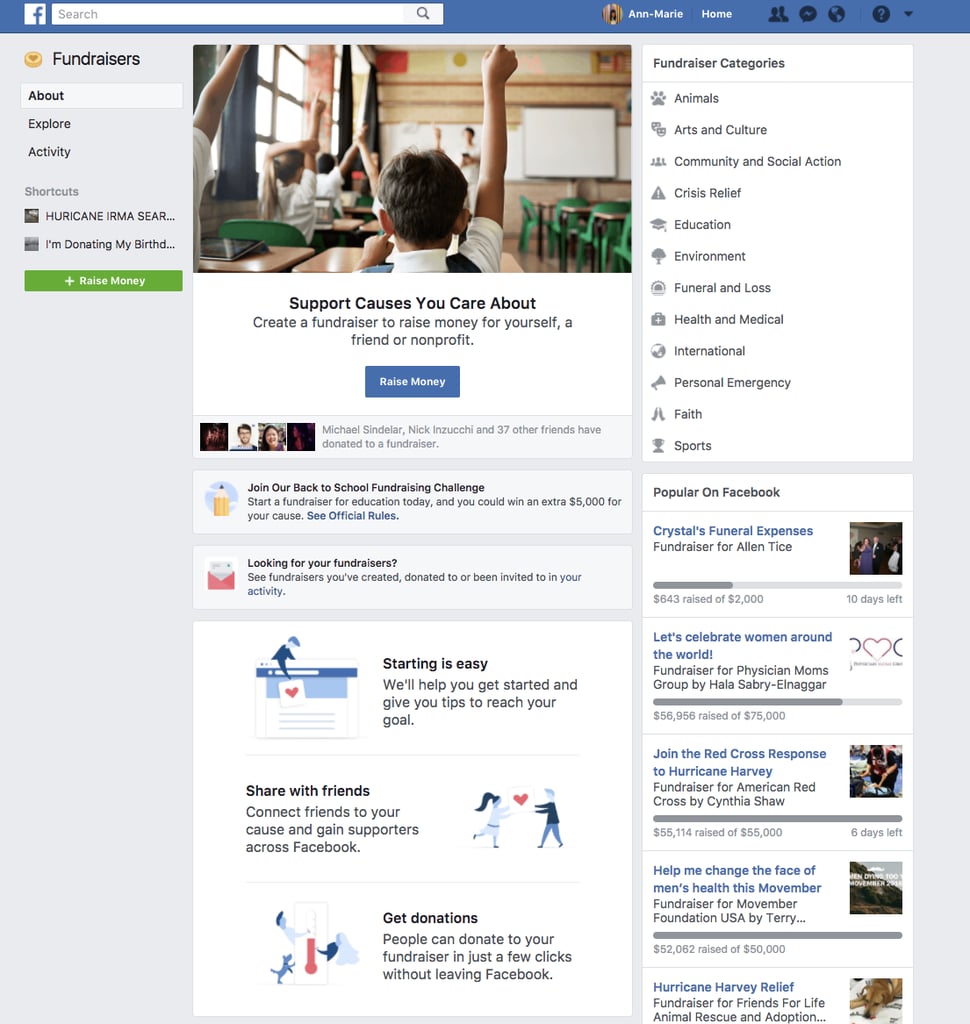Click progress bar for $643 raised of $2,000
The width and height of the screenshot is (970, 1024).
click(x=777, y=585)
